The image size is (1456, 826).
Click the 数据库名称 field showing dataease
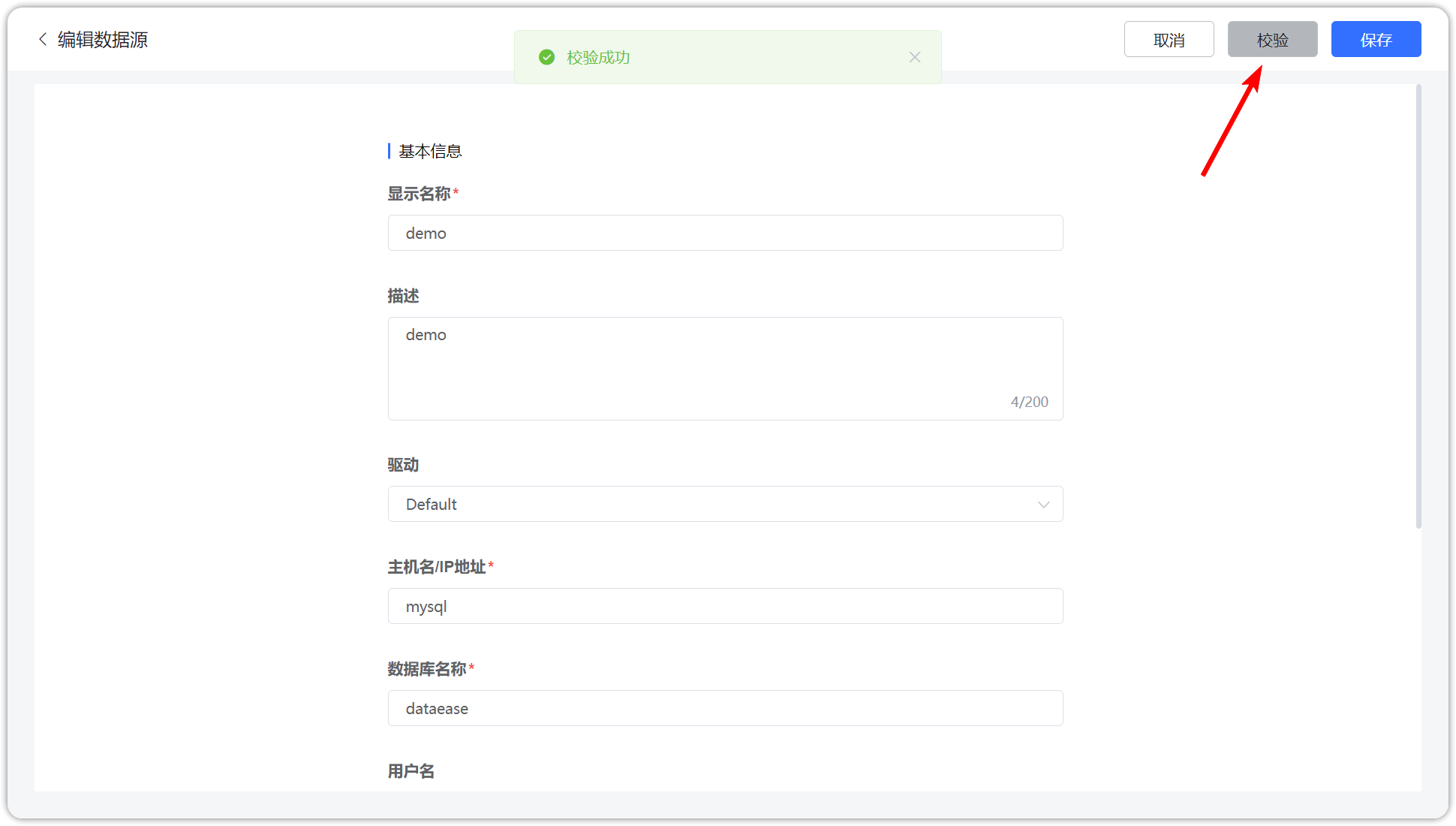click(725, 708)
